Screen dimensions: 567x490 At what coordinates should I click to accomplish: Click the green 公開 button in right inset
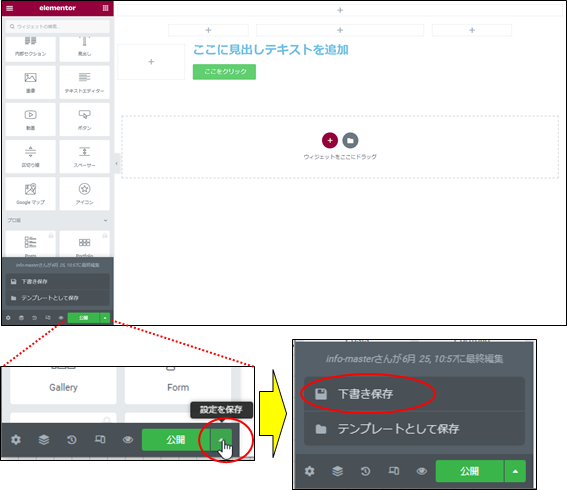[469, 471]
